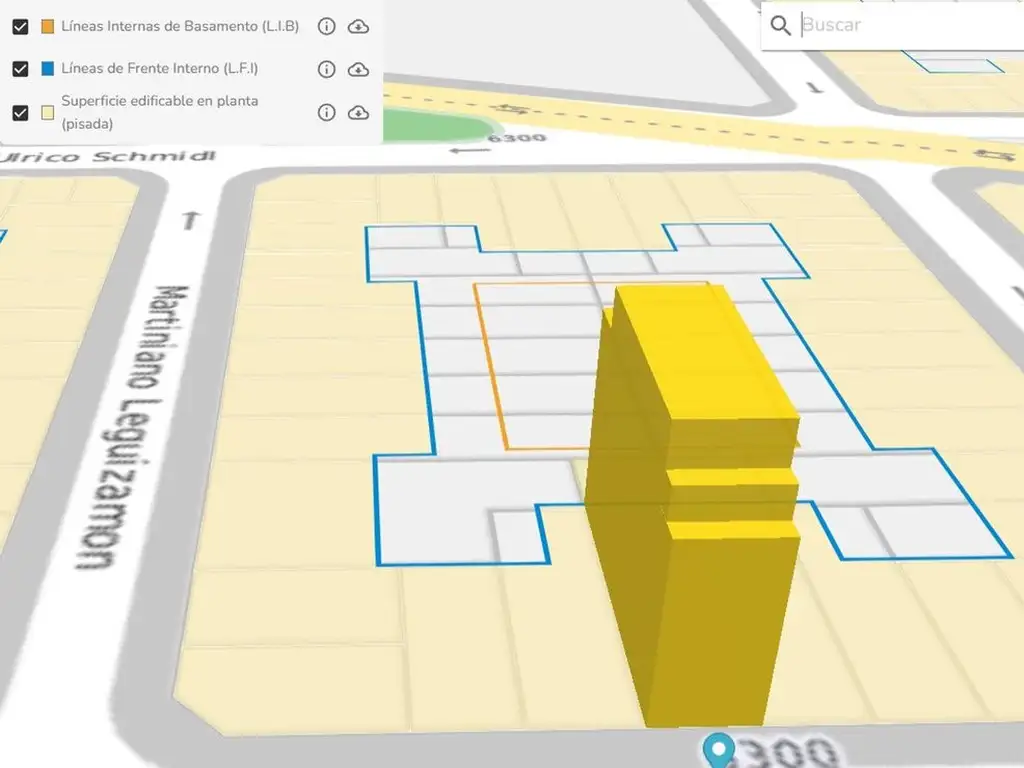Click the yellow Superficie edificable color swatch
This screenshot has height=768, width=1024.
(48, 112)
